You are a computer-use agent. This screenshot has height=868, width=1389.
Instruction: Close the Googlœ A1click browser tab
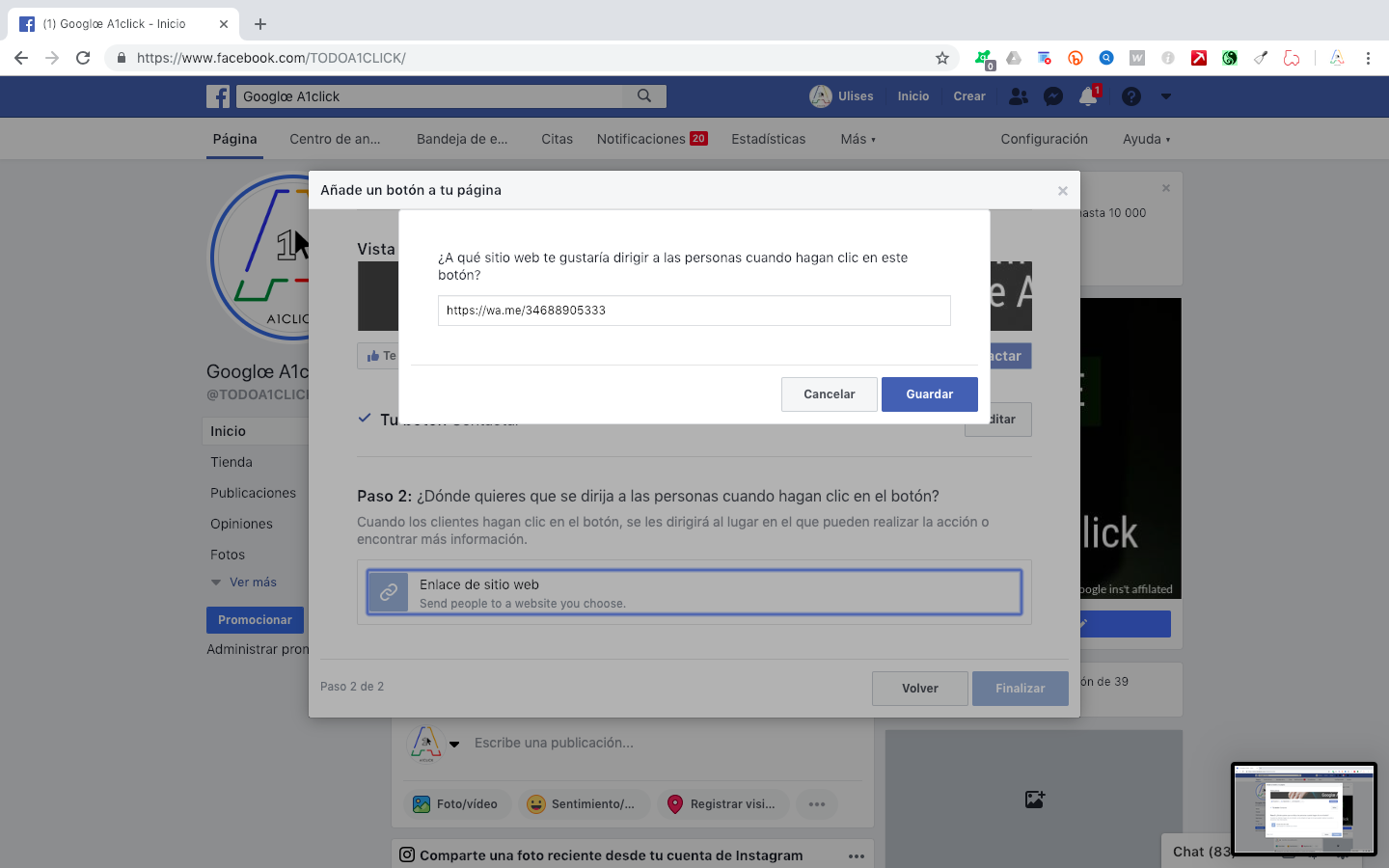(x=224, y=24)
